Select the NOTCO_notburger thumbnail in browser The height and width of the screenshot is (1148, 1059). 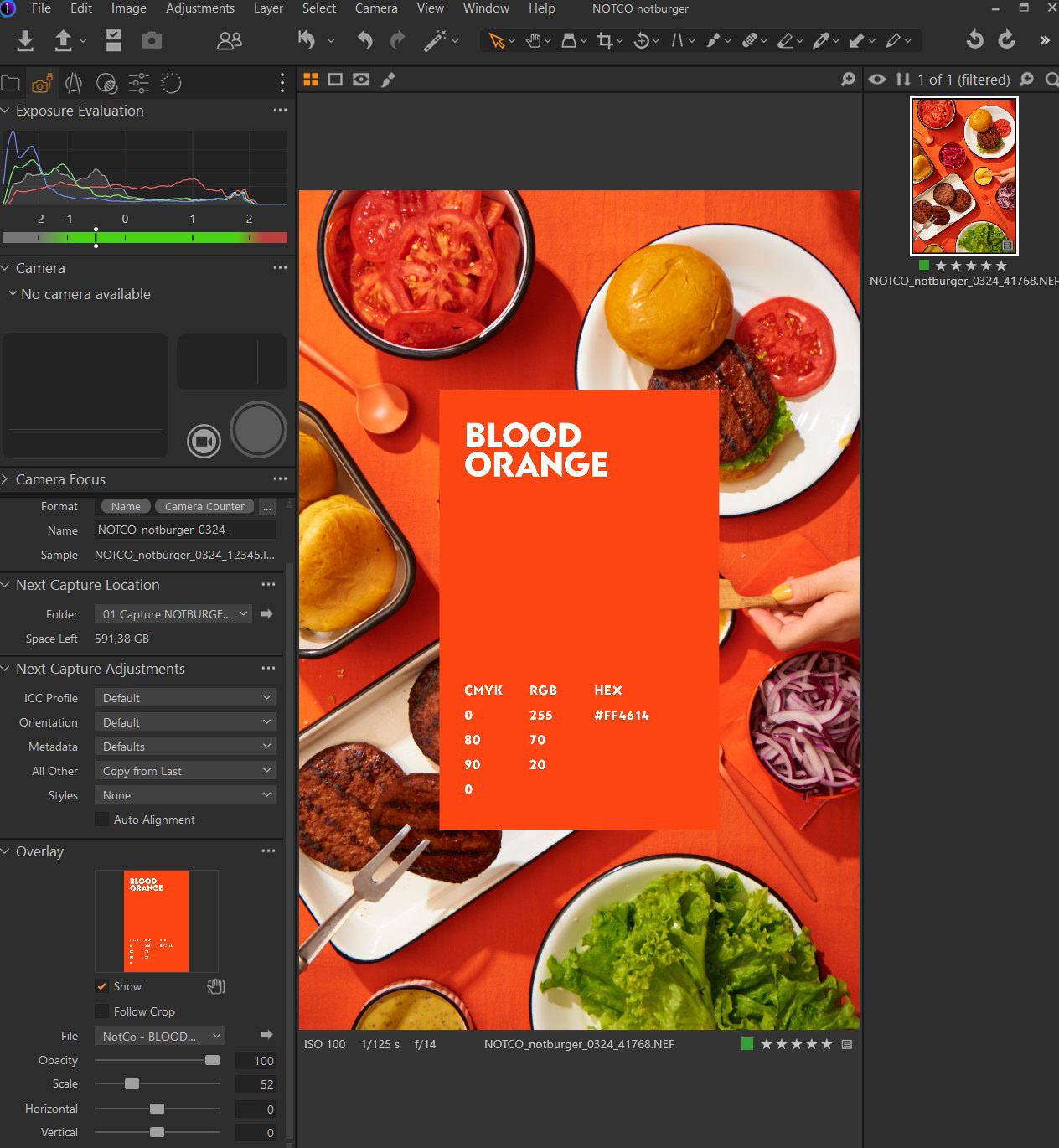tap(963, 176)
